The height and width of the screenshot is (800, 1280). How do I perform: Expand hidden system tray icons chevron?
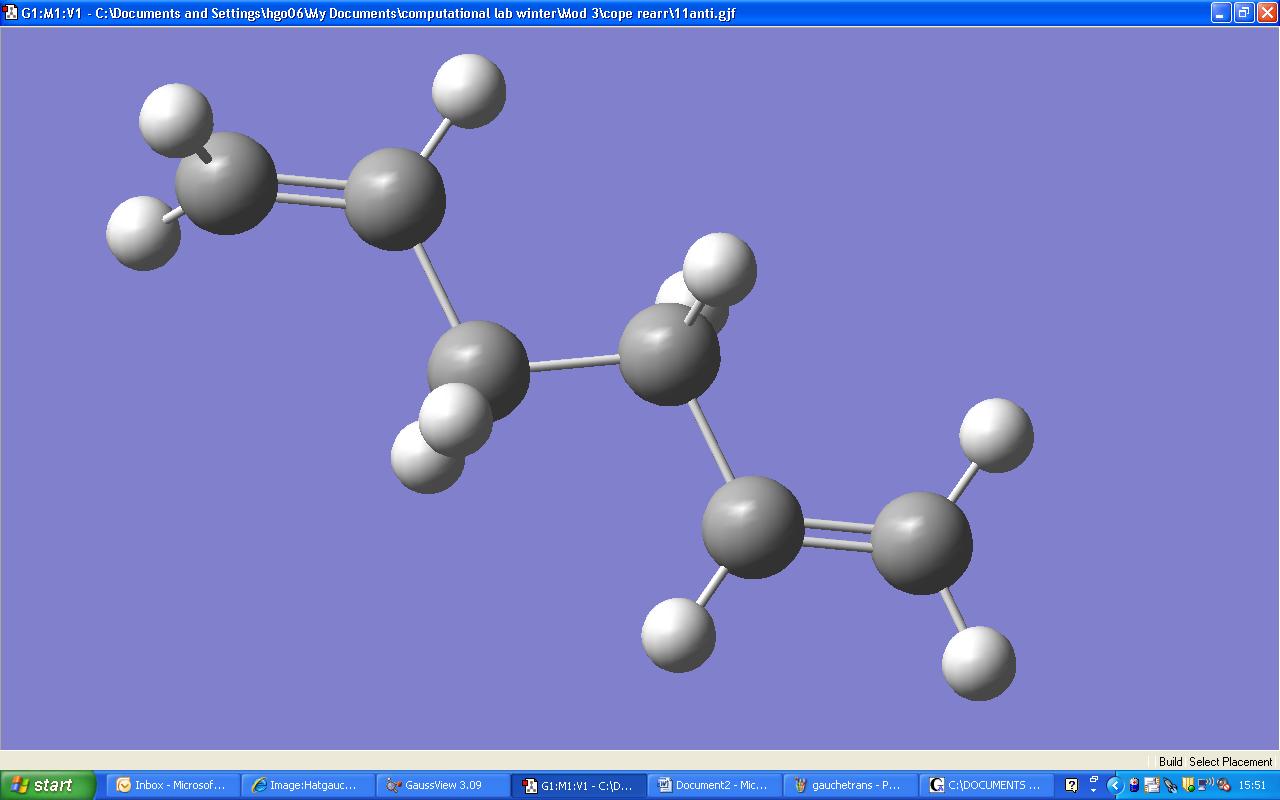(1115, 785)
